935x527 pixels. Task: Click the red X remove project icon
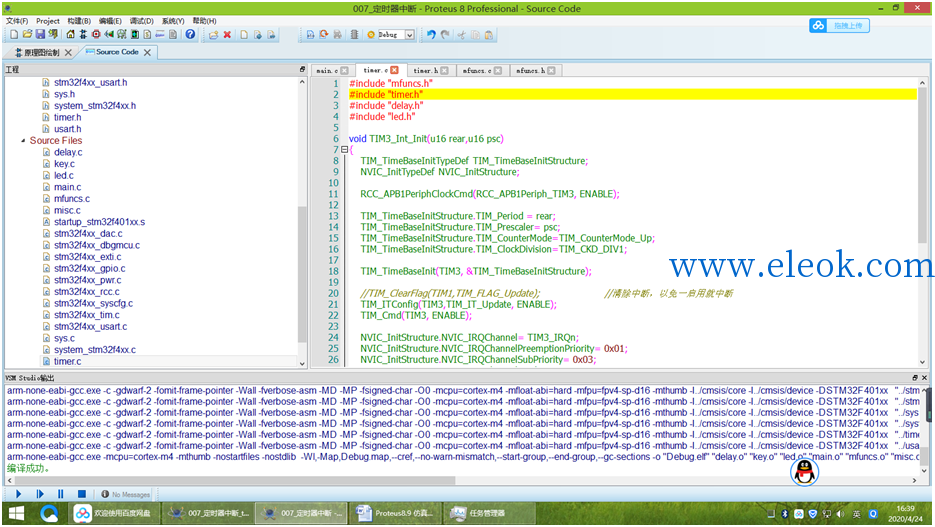[227, 35]
